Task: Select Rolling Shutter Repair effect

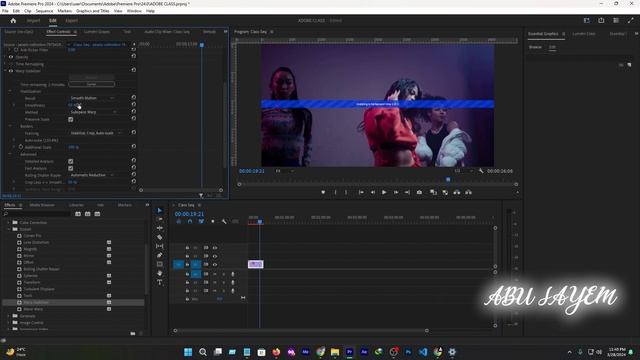Action: (42, 269)
